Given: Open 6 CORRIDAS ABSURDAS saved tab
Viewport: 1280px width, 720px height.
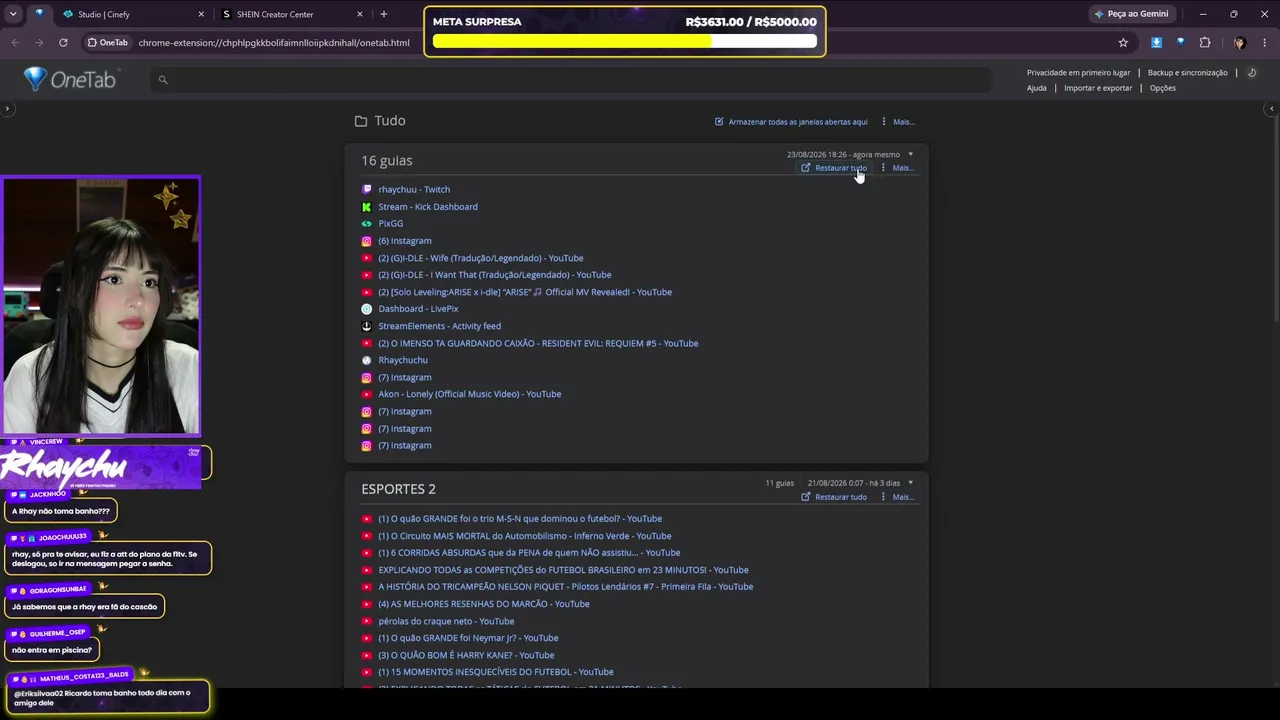Looking at the screenshot, I should 529,553.
